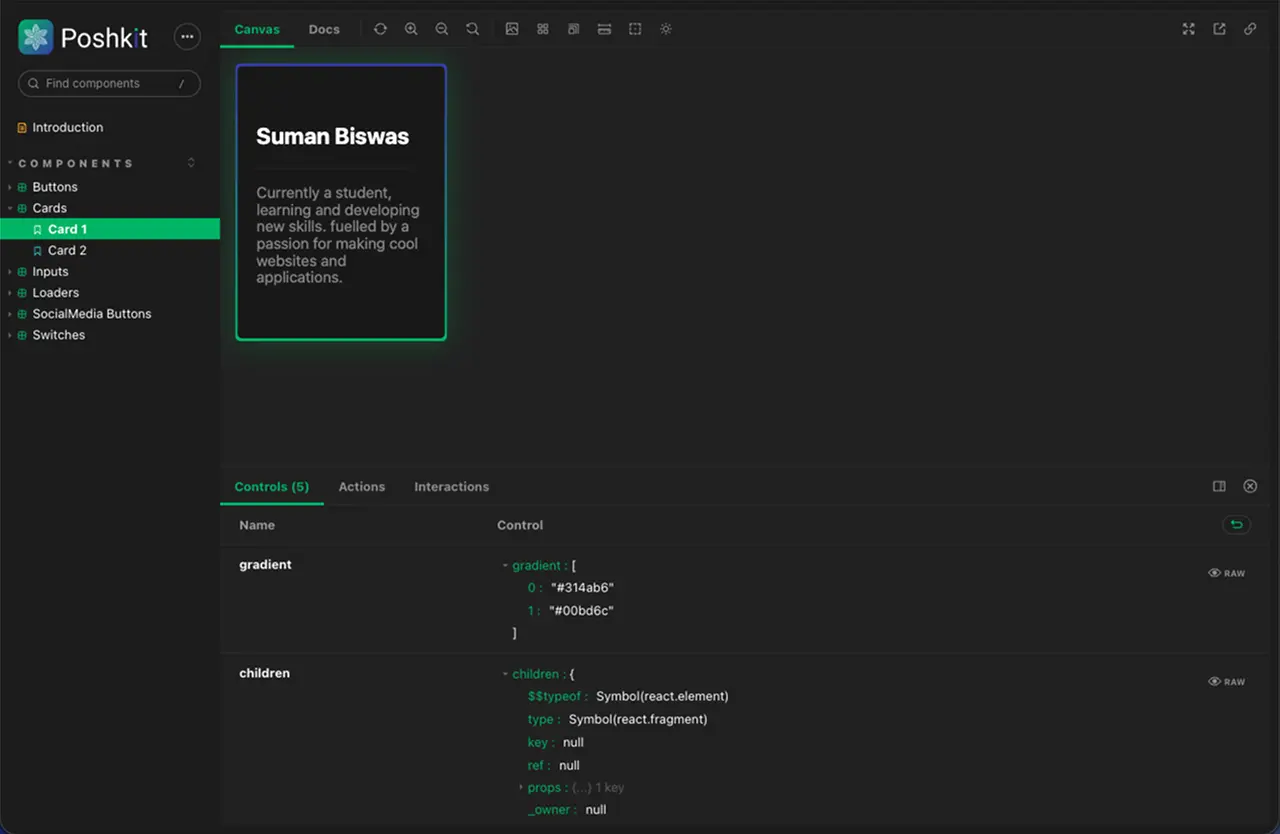Screen dimensions: 1280x834
Task: Reset controls with the undo button
Action: coord(1237,525)
